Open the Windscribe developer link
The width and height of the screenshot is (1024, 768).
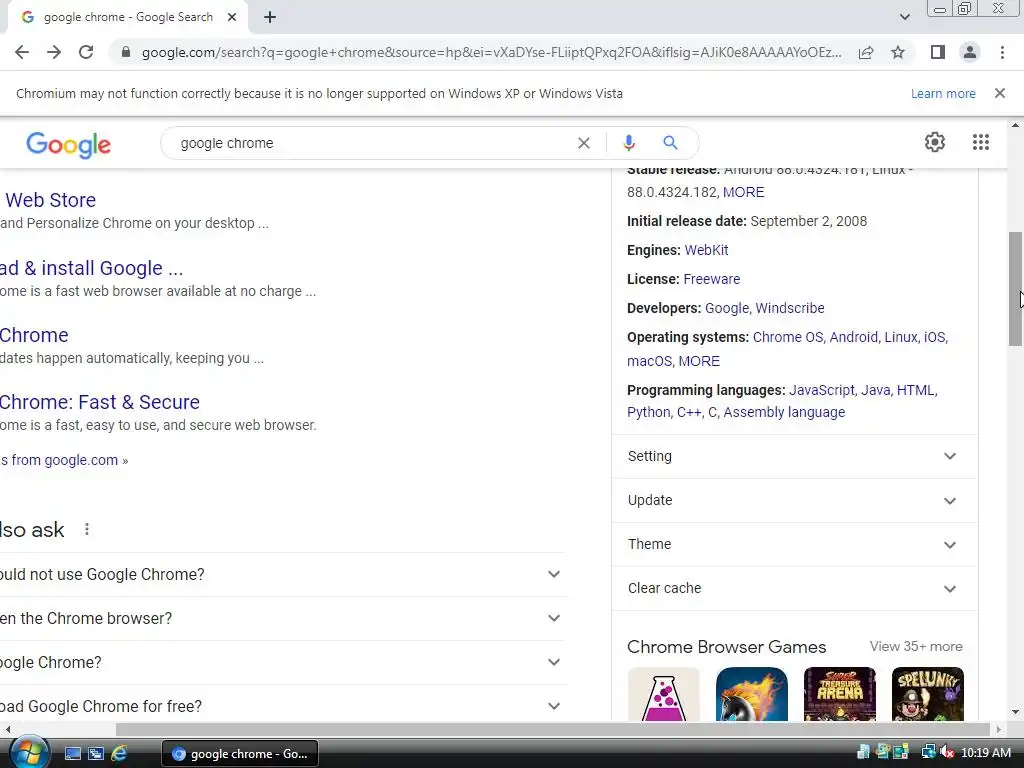point(790,308)
